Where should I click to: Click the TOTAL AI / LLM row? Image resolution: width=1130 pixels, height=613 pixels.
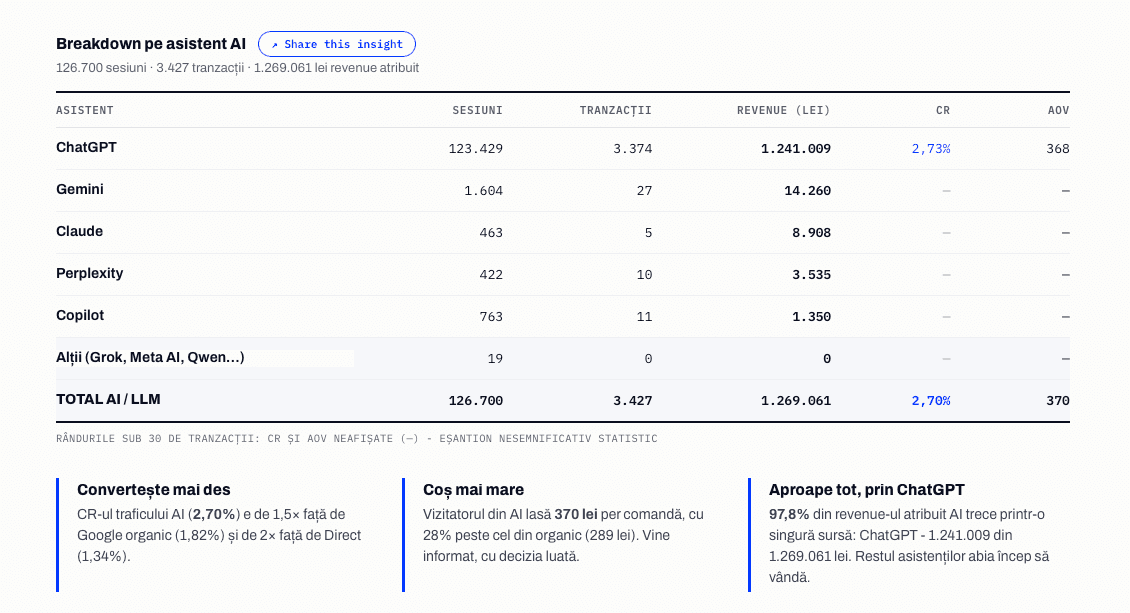tap(563, 400)
